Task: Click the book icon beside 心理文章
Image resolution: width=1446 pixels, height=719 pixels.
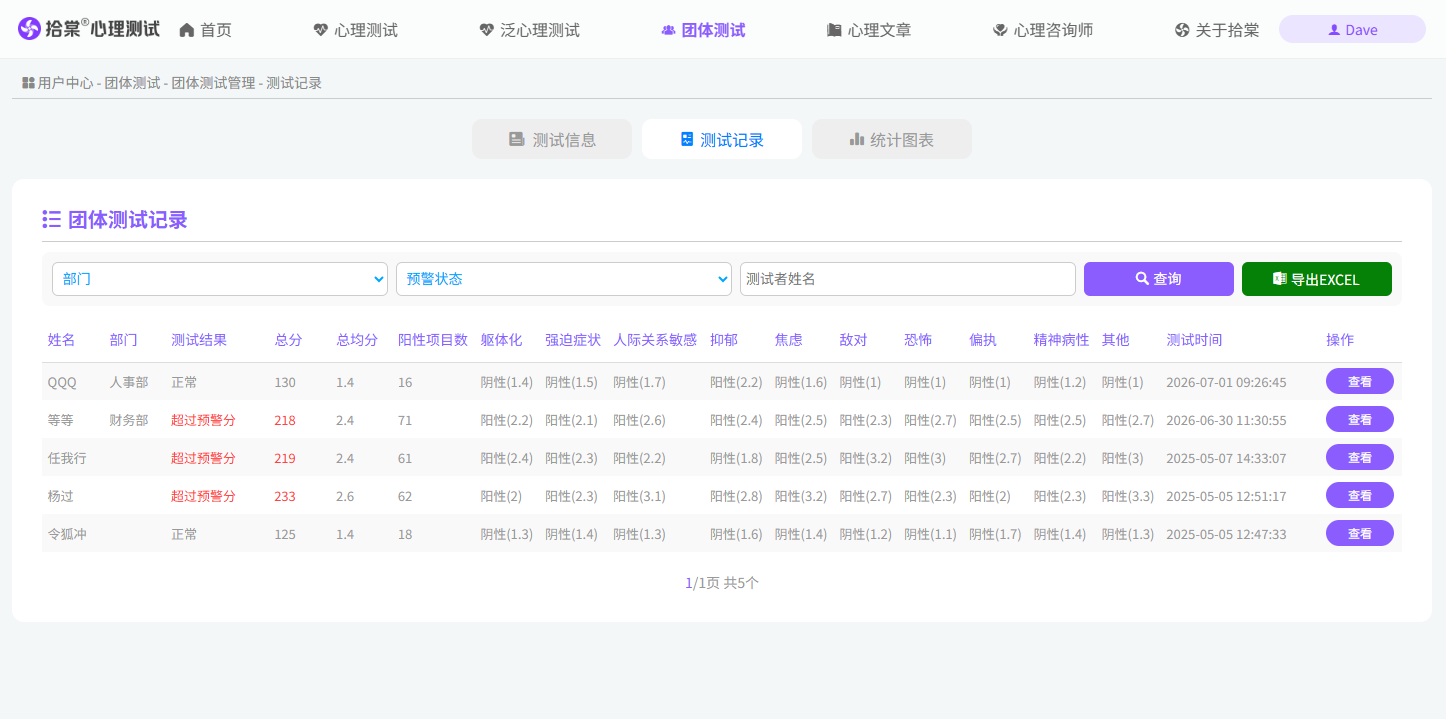Action: 834,30
